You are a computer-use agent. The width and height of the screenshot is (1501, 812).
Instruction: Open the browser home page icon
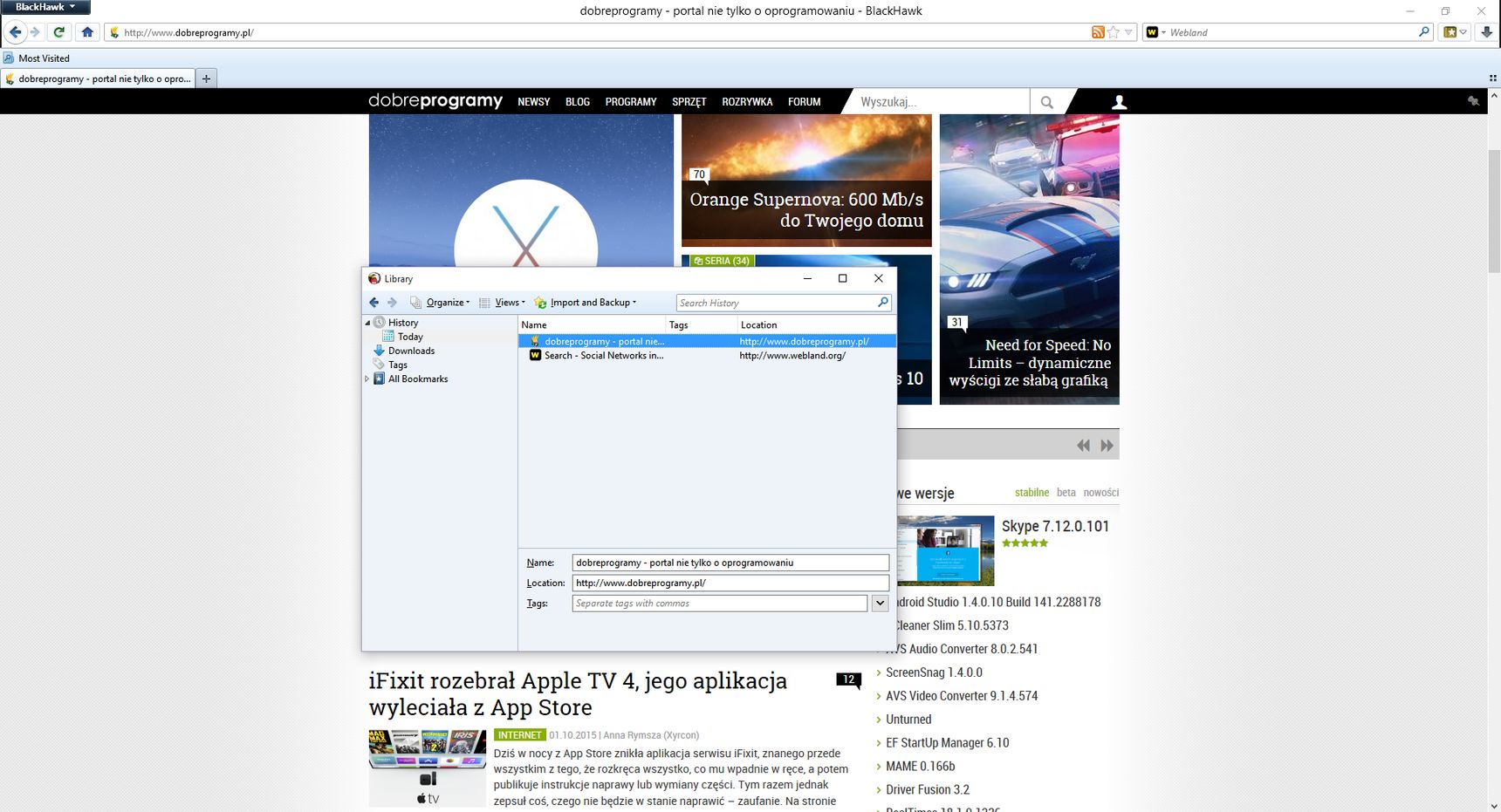[x=87, y=32]
